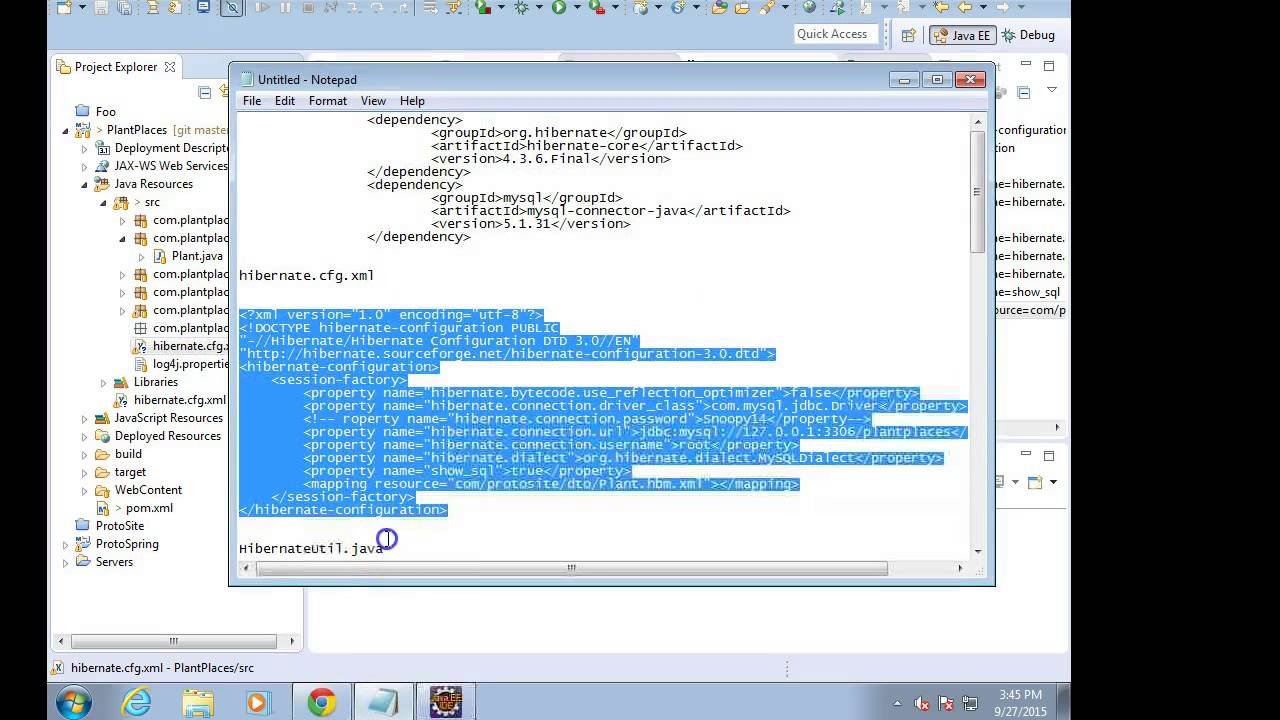Click the Notepad icon on the taskbar
1280x720 pixels.
[x=383, y=702]
